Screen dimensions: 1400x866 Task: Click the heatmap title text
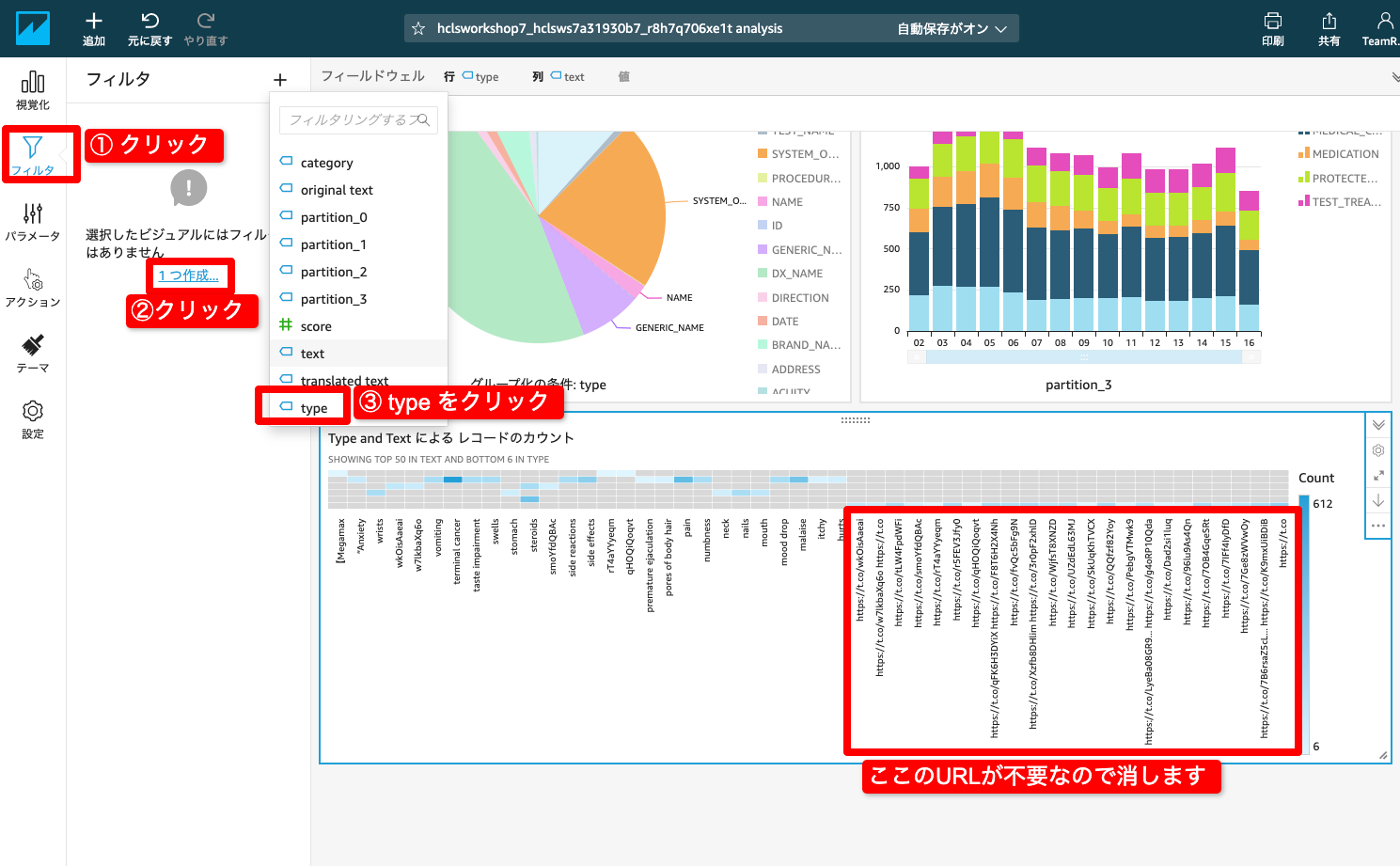[450, 438]
